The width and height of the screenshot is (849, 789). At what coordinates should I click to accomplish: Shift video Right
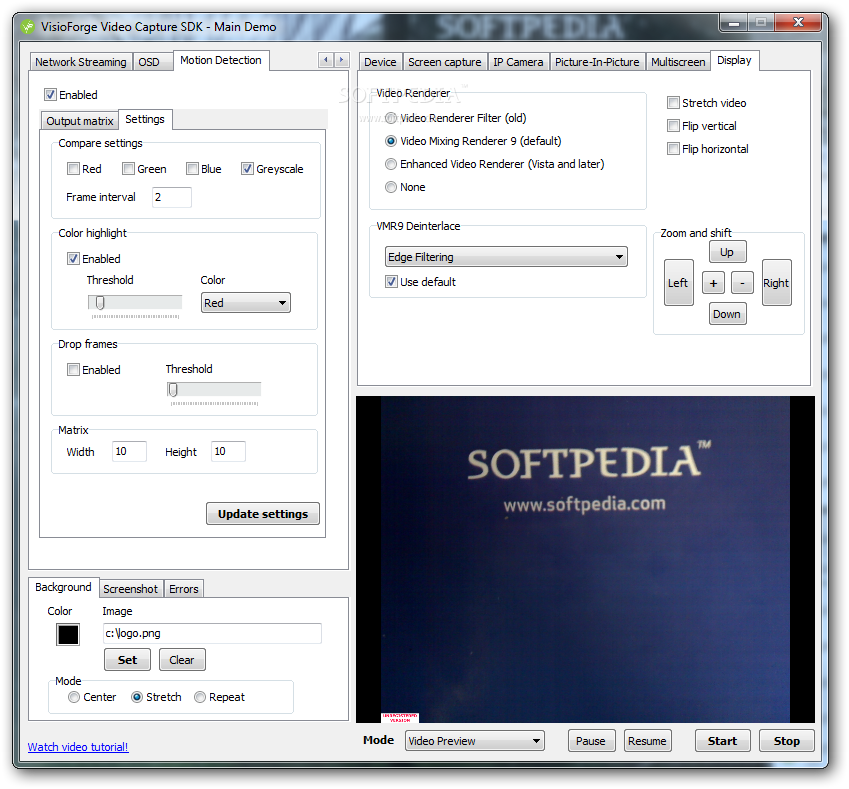776,283
